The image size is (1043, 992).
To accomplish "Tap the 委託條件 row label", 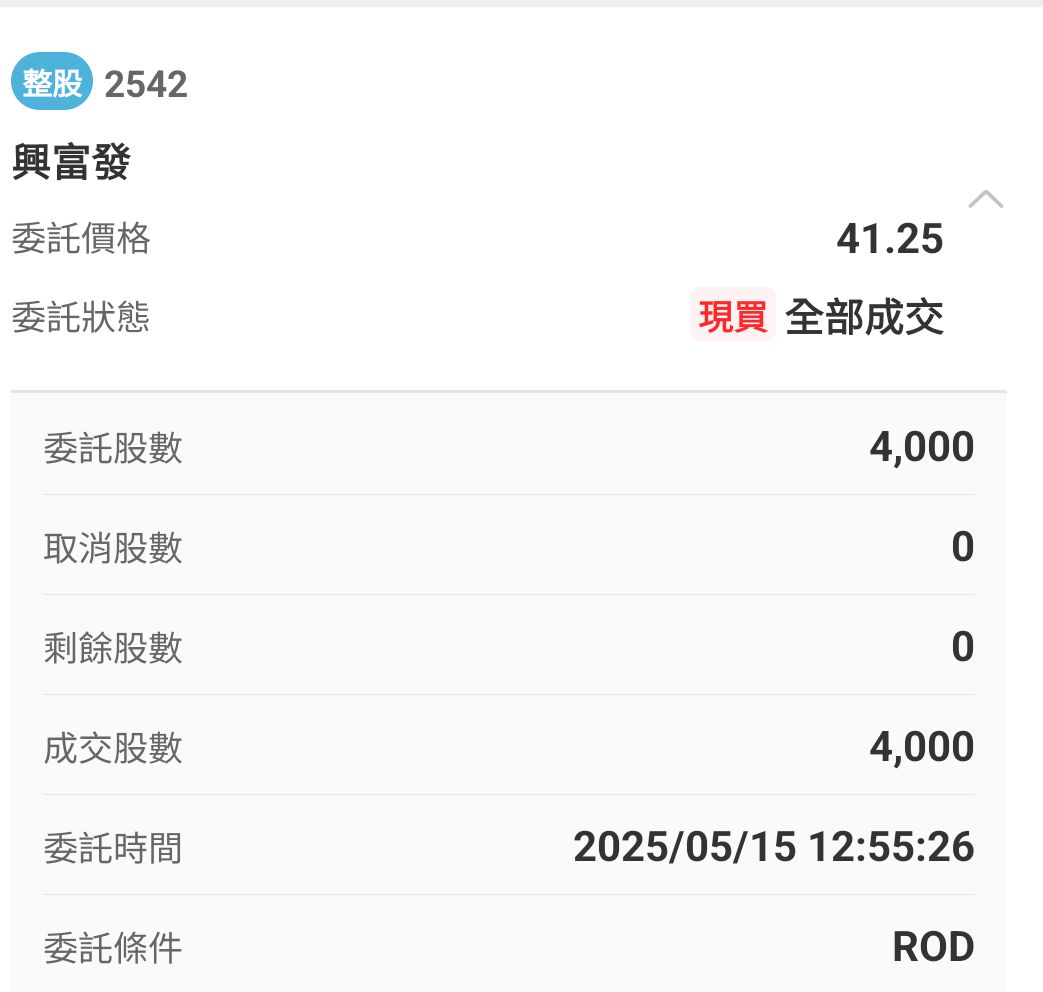I will point(113,947).
